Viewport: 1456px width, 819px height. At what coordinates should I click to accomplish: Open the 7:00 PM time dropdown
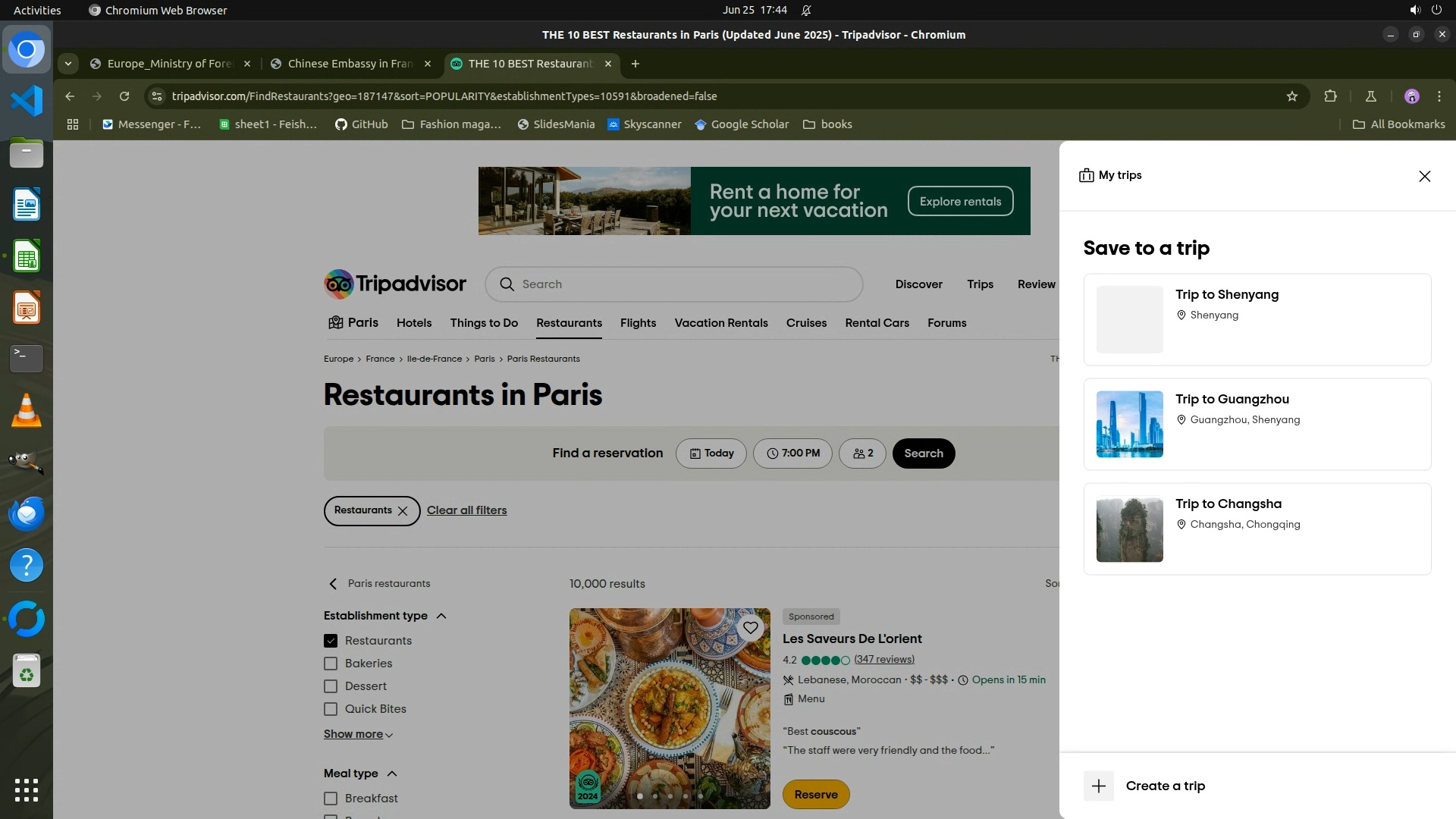coord(792,453)
